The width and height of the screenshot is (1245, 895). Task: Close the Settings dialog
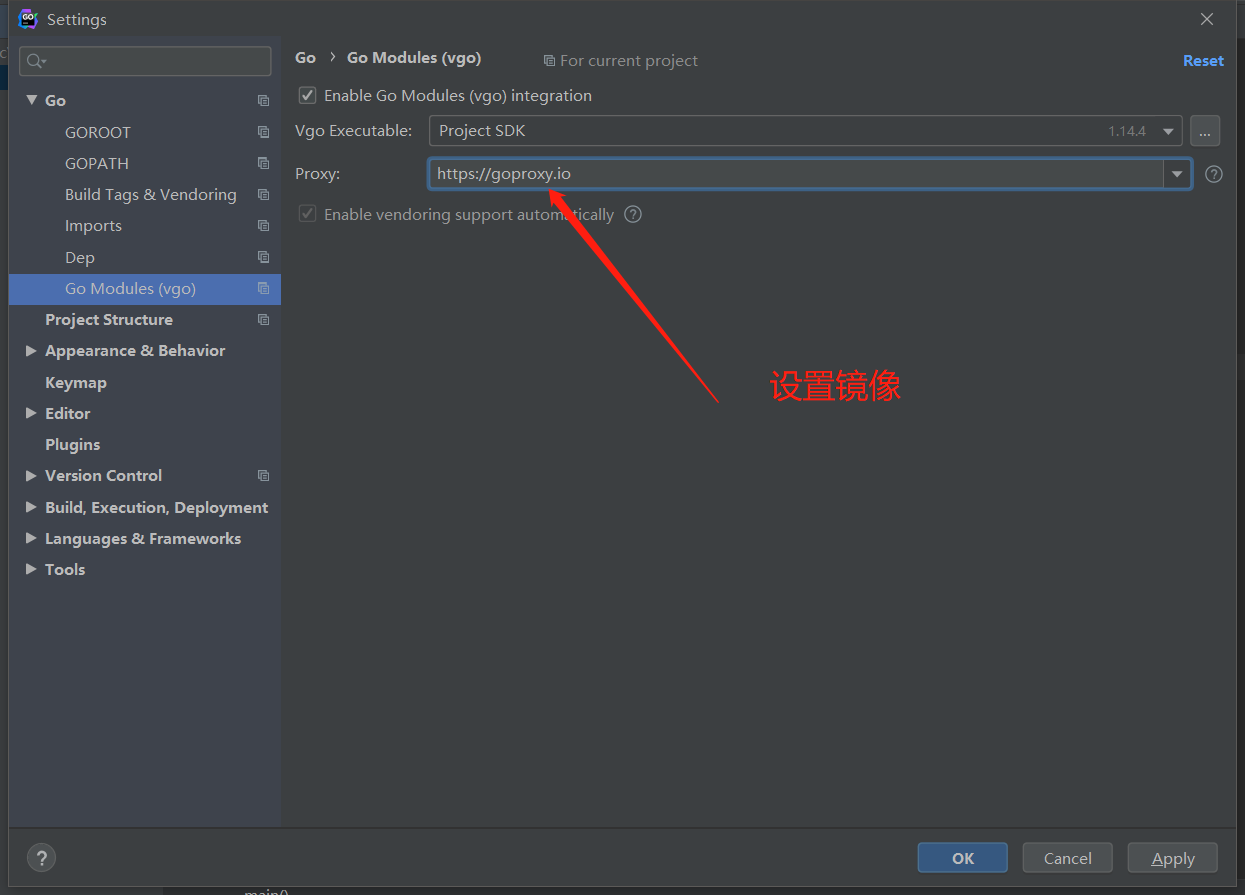[1207, 19]
